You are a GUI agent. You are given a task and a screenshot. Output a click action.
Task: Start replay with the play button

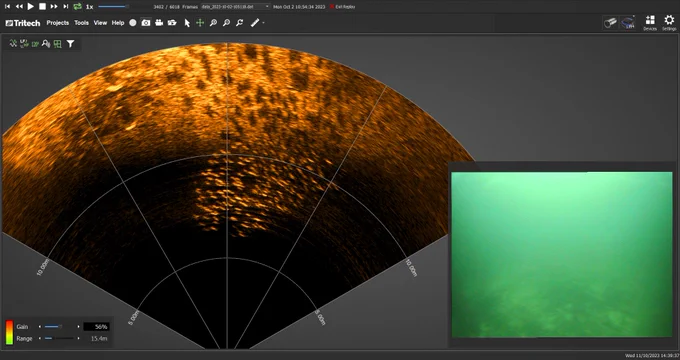tap(30, 7)
